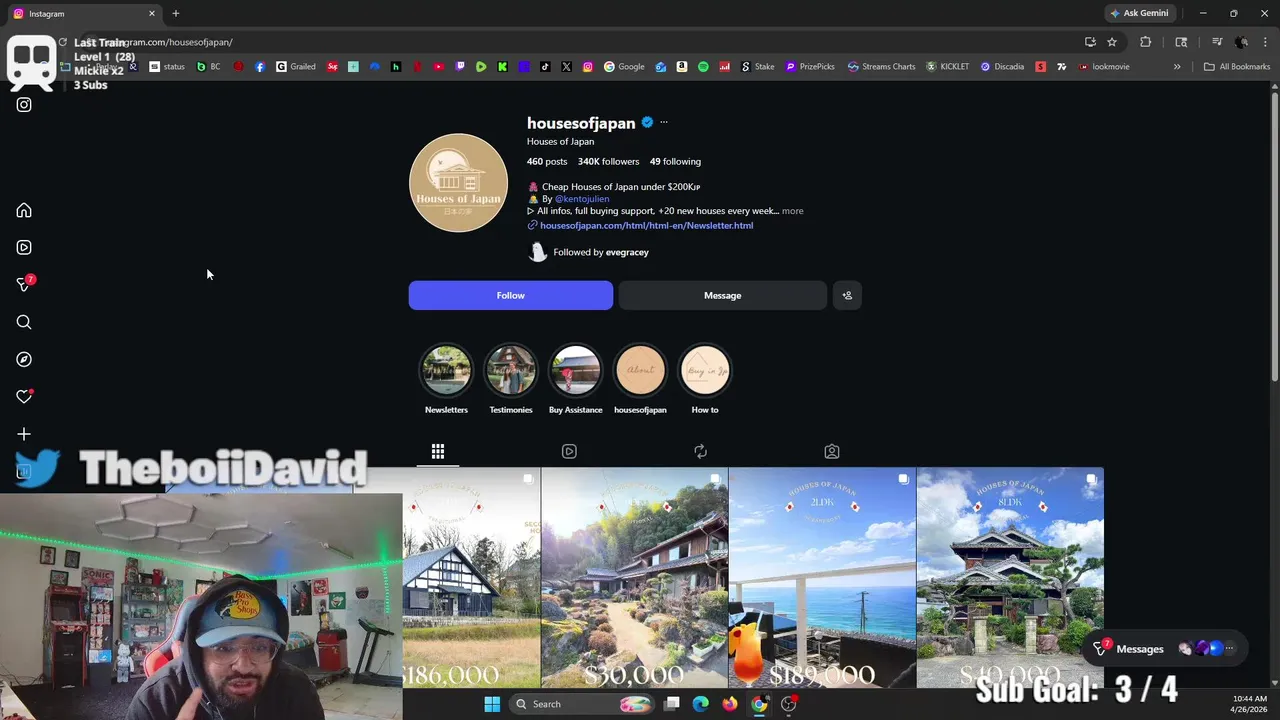Open OBS Studio from the taskbar
The image size is (1280, 720).
coord(789,704)
